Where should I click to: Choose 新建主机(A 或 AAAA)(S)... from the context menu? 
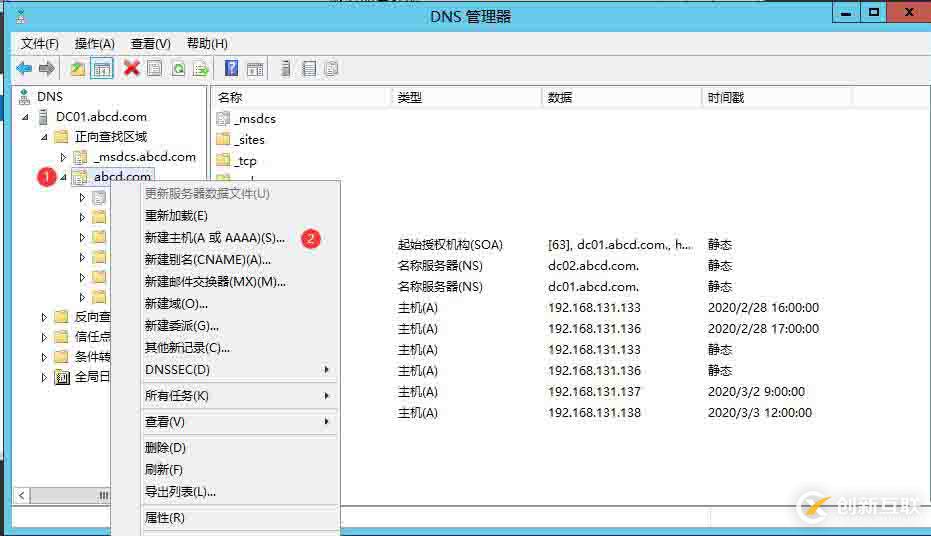pos(240,237)
